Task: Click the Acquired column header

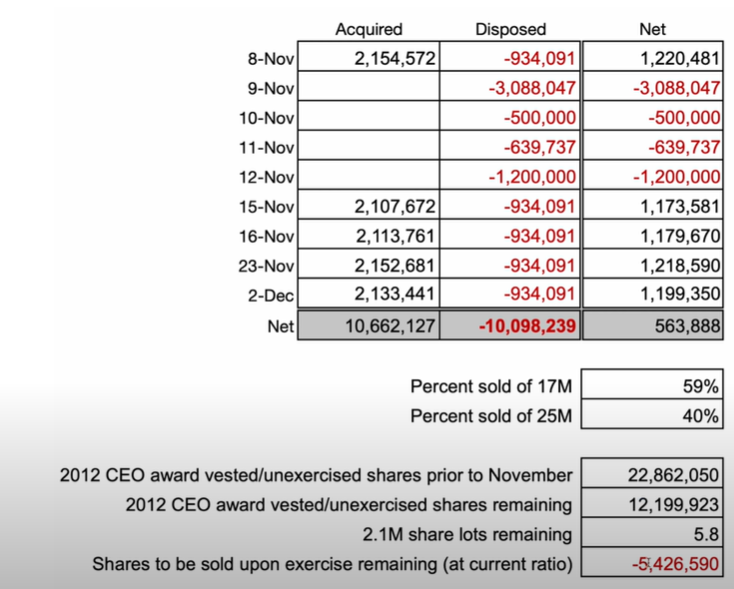Action: tap(368, 30)
